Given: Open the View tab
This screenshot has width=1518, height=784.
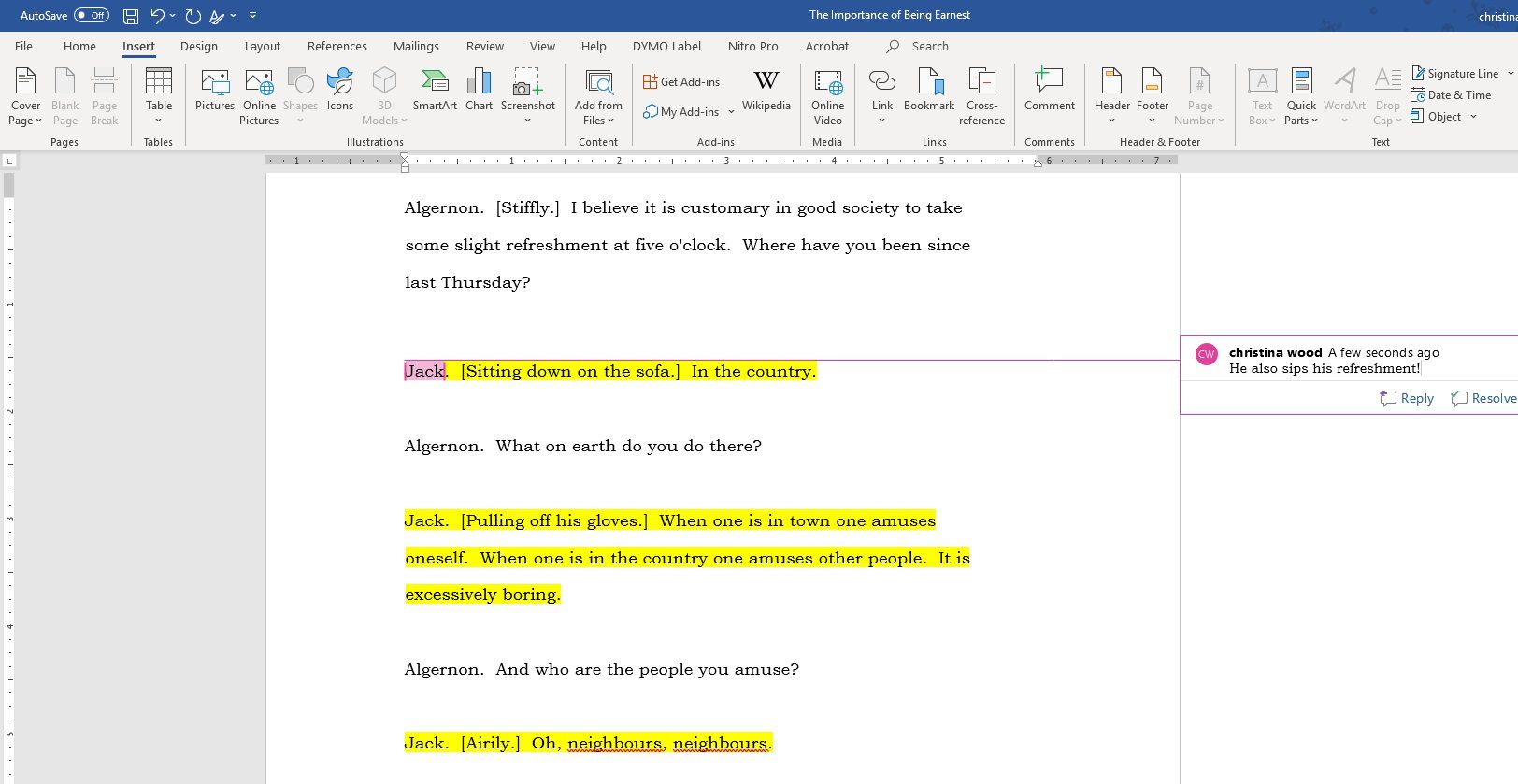Looking at the screenshot, I should coord(542,46).
